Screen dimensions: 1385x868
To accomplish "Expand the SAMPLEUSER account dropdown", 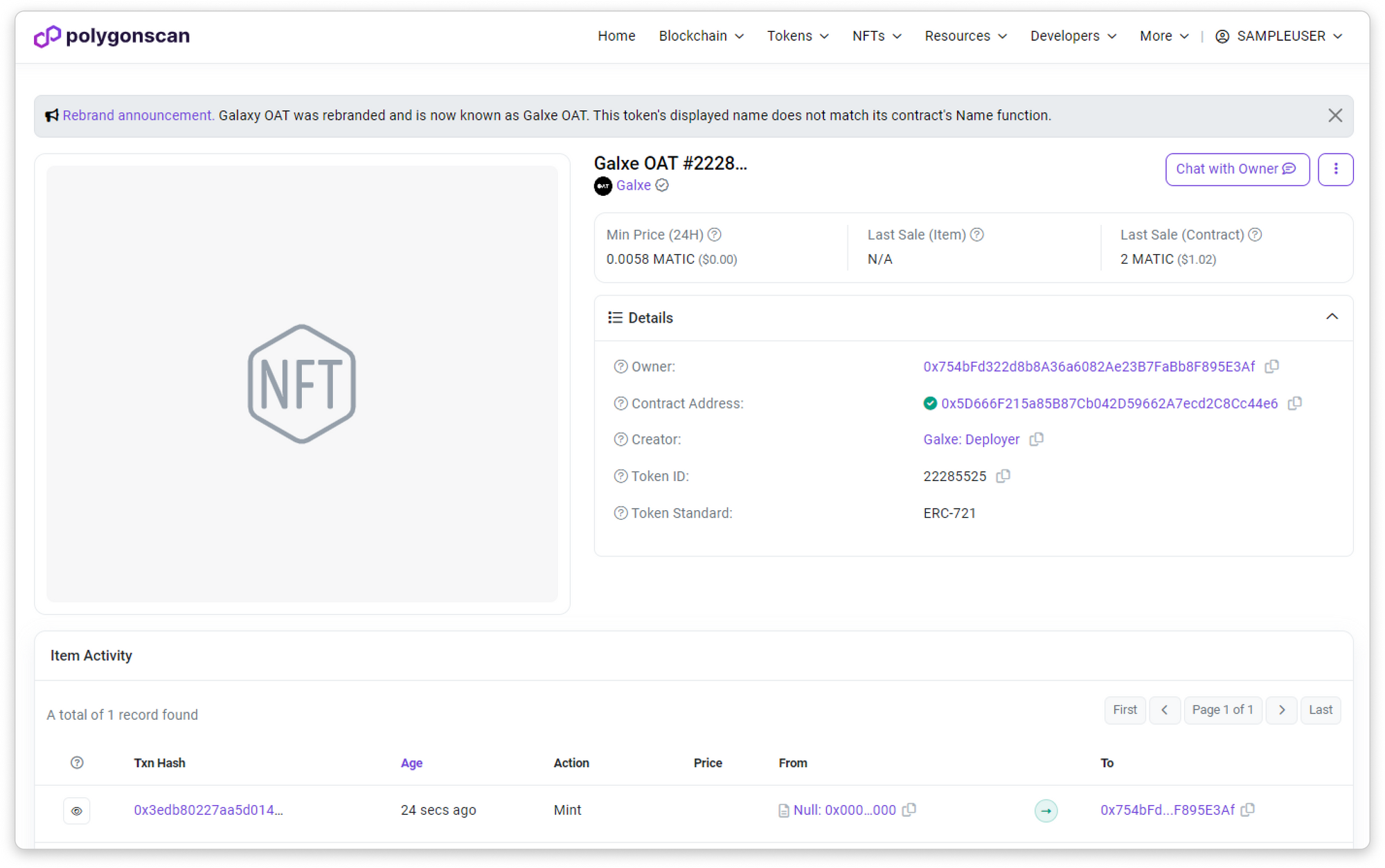I will pos(1279,36).
